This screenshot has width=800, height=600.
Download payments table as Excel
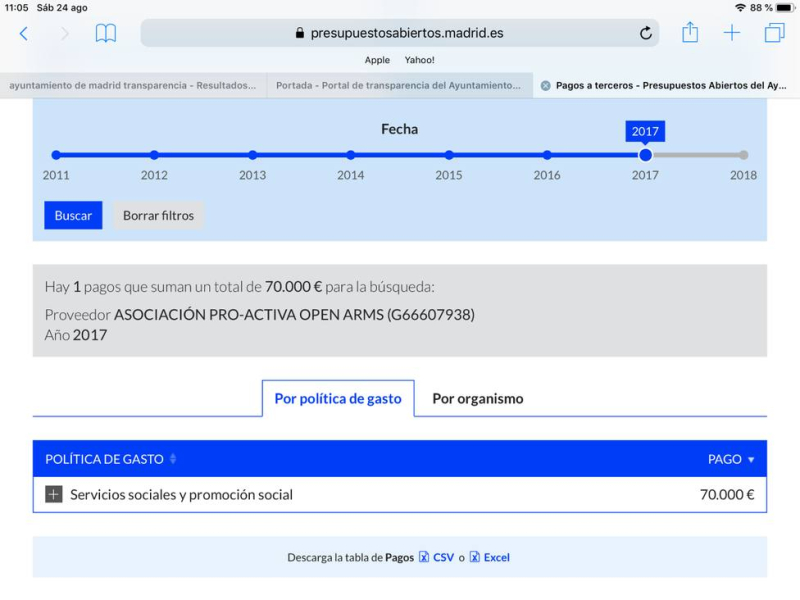(x=496, y=557)
